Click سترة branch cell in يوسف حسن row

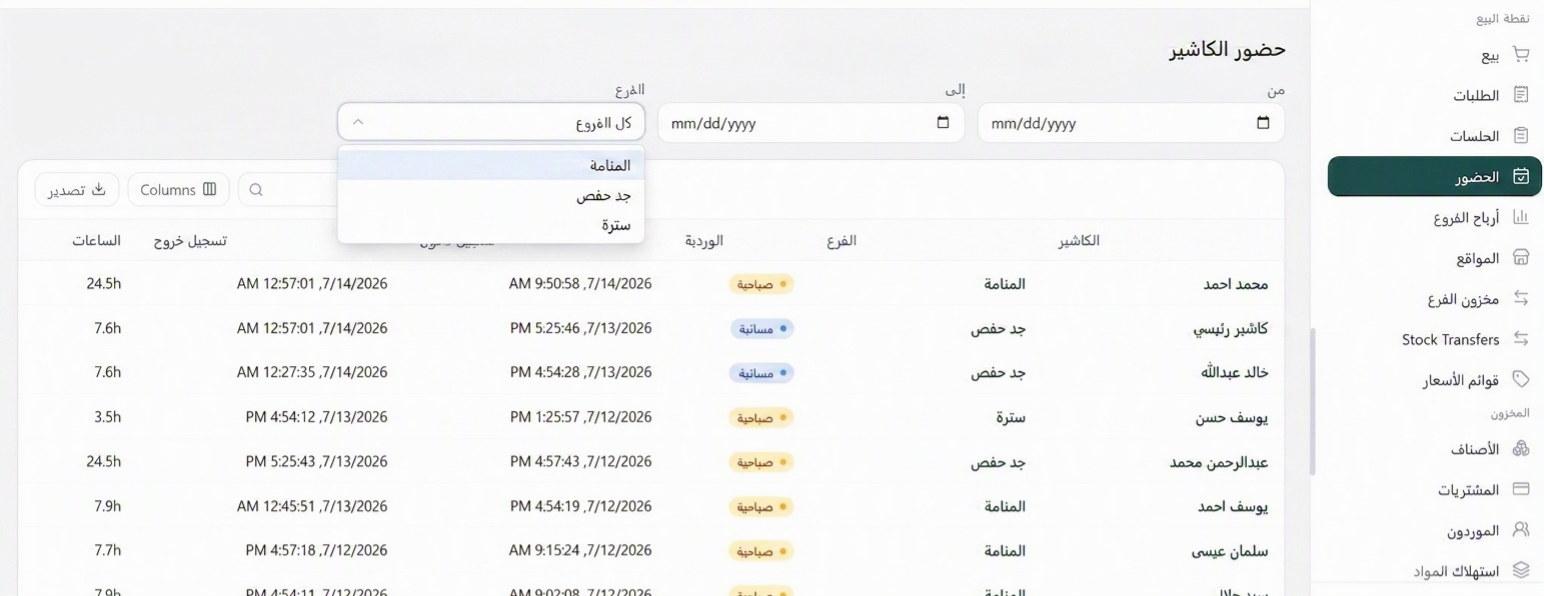click(1010, 418)
